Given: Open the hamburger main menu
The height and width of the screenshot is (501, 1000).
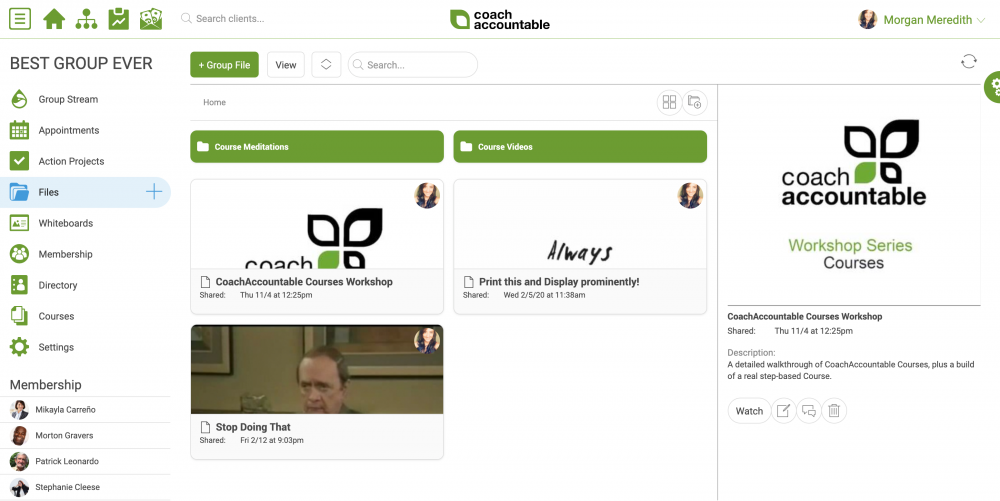Looking at the screenshot, I should point(20,19).
